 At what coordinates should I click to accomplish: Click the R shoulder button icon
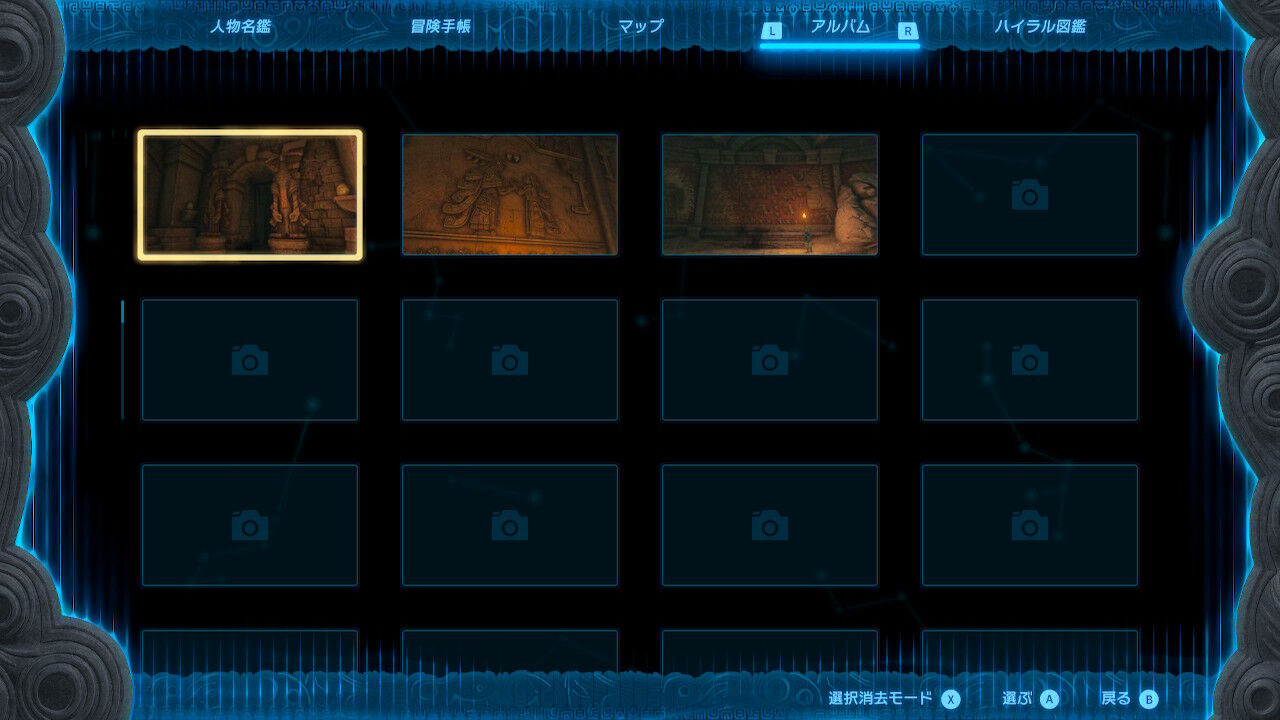908,31
